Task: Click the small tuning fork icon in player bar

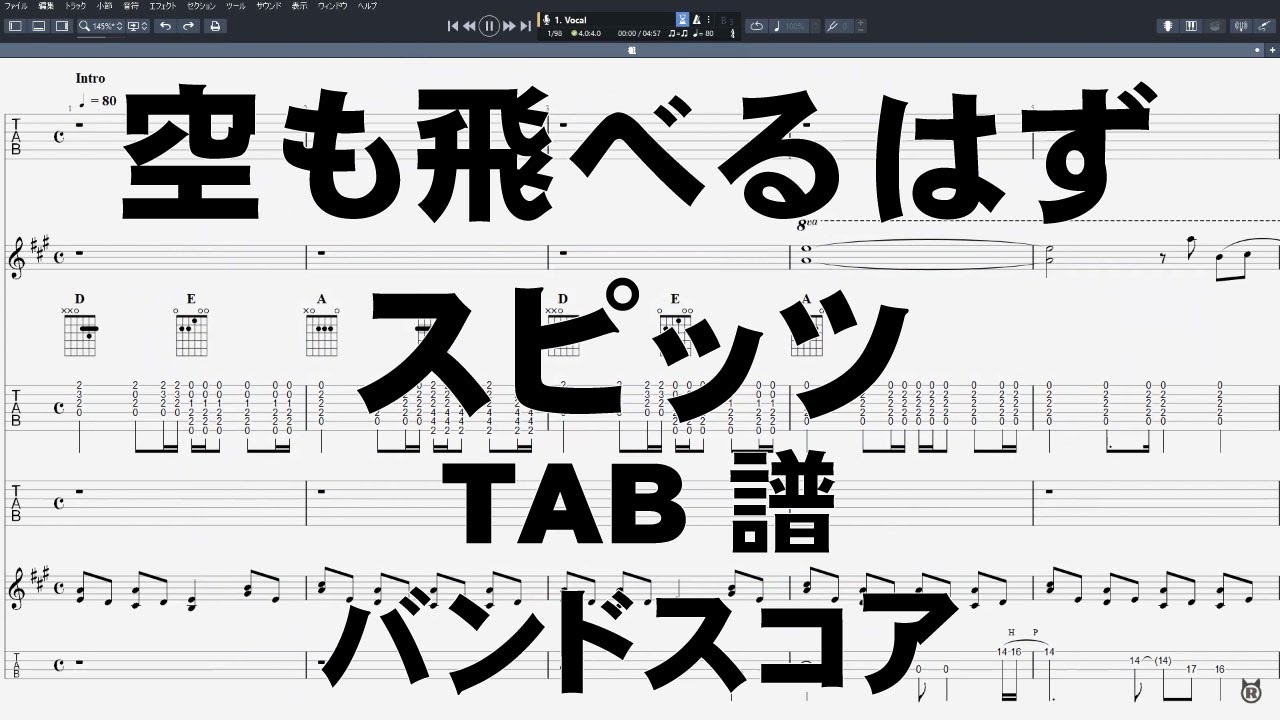Action: [x=733, y=34]
